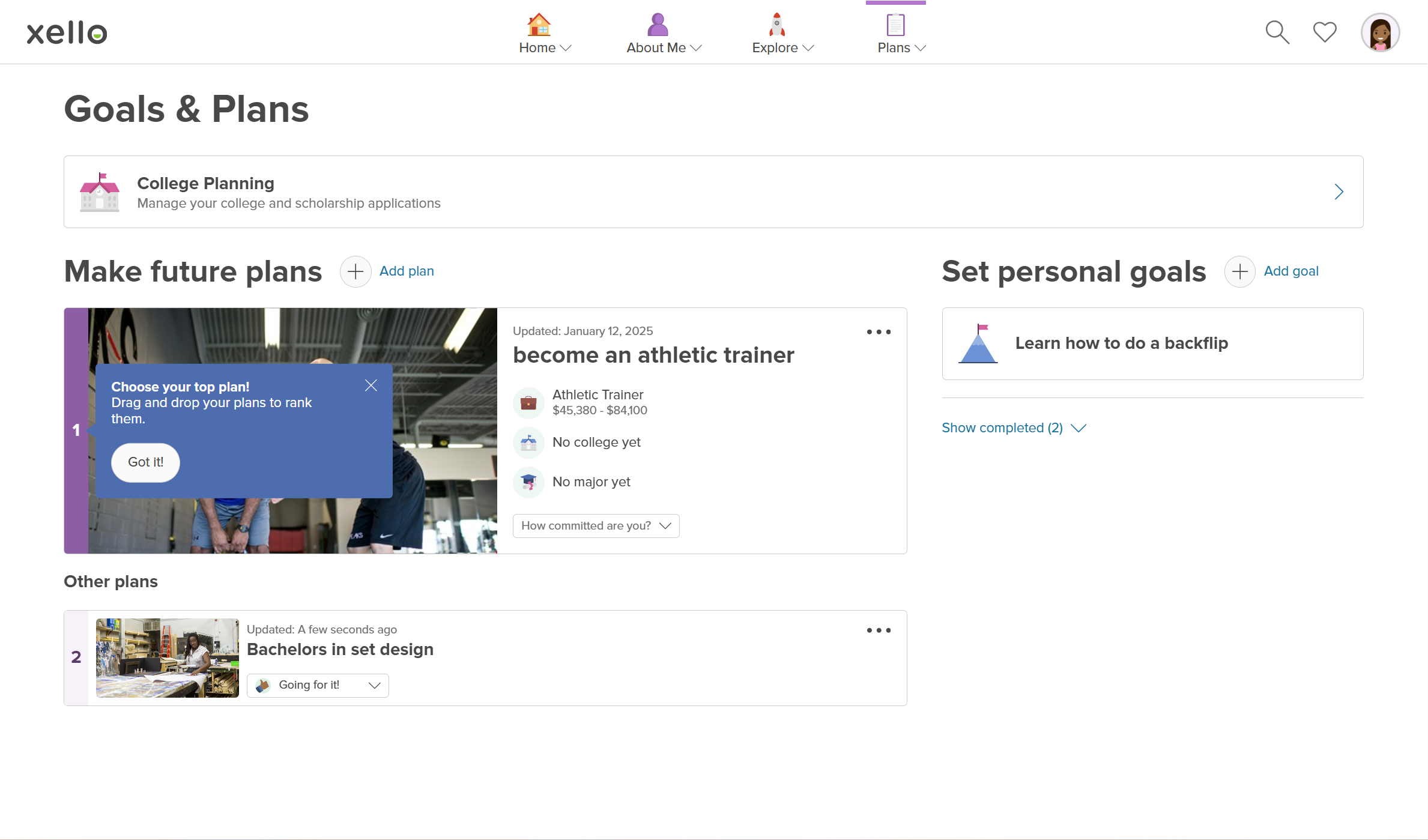Open options menu for athletic trainer plan
Image resolution: width=1428 pixels, height=840 pixels.
[879, 332]
